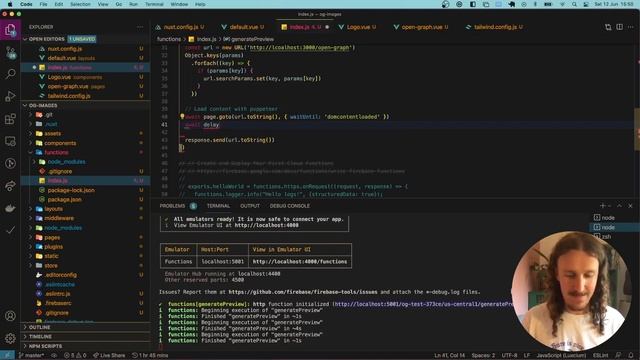Image resolution: width=640 pixels, height=360 pixels.
Task: Switch to the Logo.vue editor tab
Action: (x=358, y=27)
